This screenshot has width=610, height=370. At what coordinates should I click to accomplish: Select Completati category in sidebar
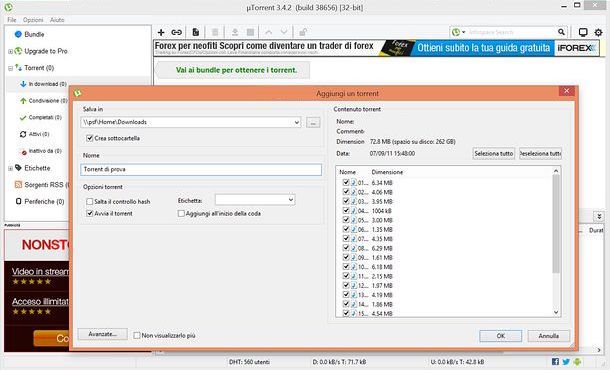(40, 117)
